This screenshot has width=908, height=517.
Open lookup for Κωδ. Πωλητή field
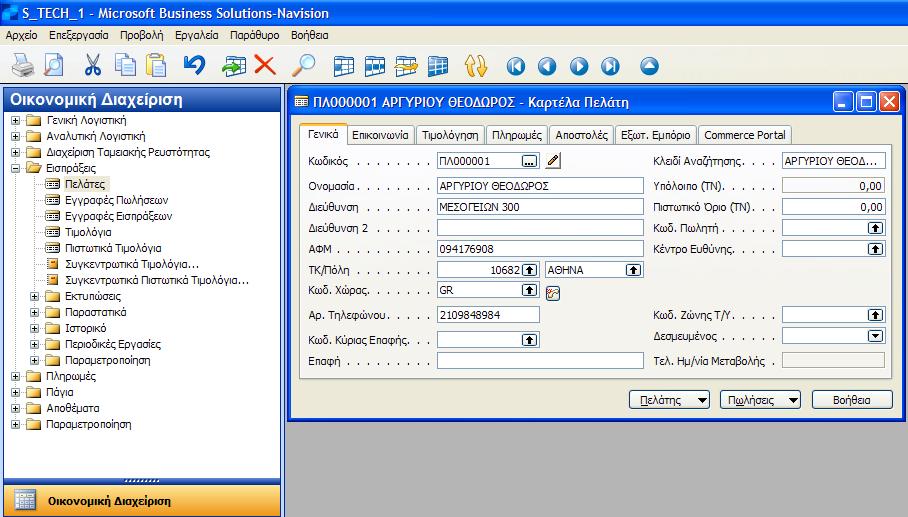(875, 228)
